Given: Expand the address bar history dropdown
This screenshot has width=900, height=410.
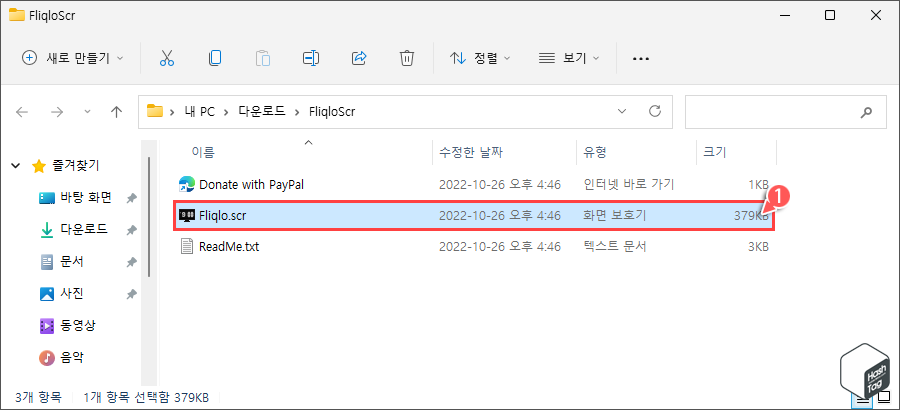Looking at the screenshot, I should (622, 111).
